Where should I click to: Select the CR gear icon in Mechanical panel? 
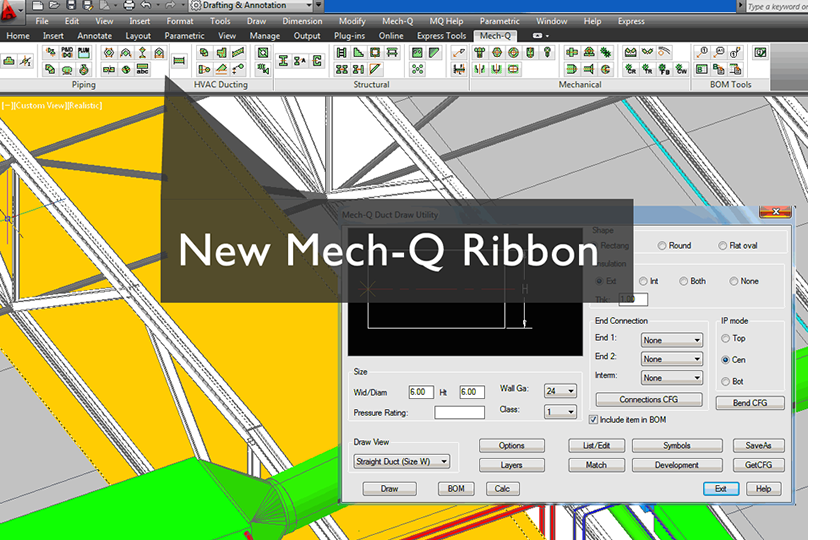(631, 70)
